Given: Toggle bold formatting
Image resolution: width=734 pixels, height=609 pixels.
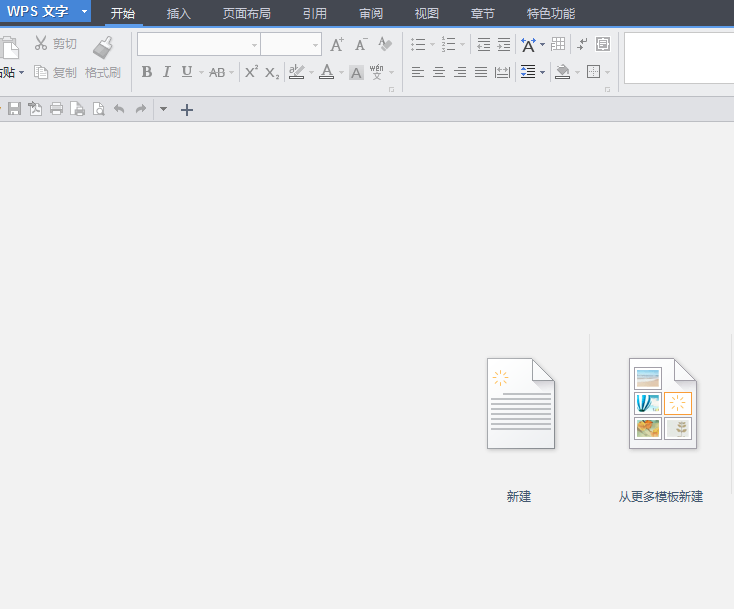Looking at the screenshot, I should [x=147, y=72].
